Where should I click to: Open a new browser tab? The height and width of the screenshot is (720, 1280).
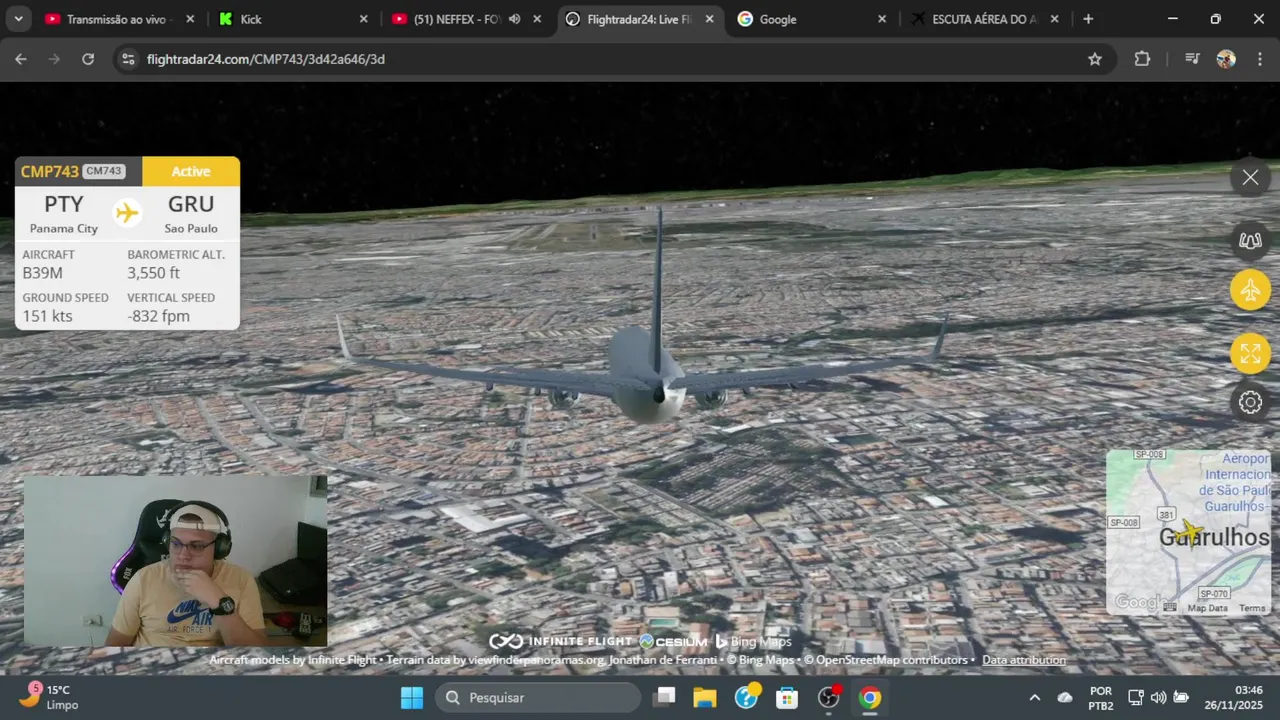1088,19
